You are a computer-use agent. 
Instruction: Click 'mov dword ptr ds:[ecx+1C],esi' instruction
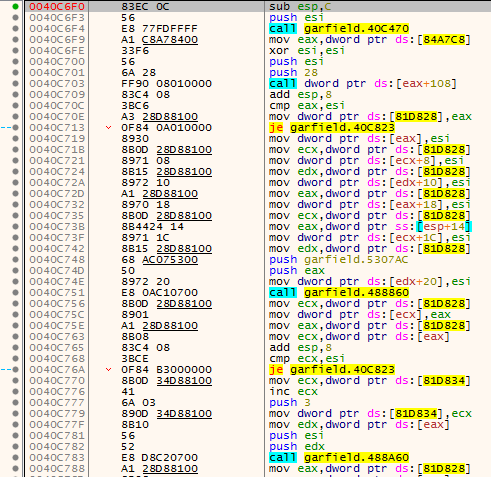370,238
